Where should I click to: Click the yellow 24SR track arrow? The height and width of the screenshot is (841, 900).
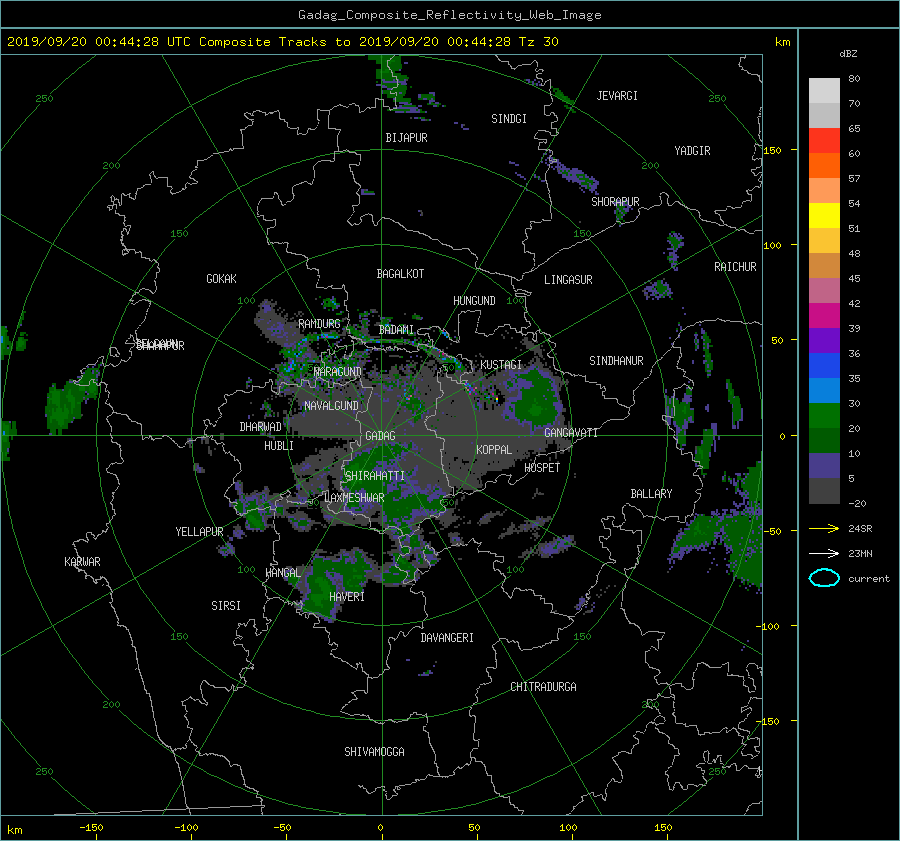[824, 528]
